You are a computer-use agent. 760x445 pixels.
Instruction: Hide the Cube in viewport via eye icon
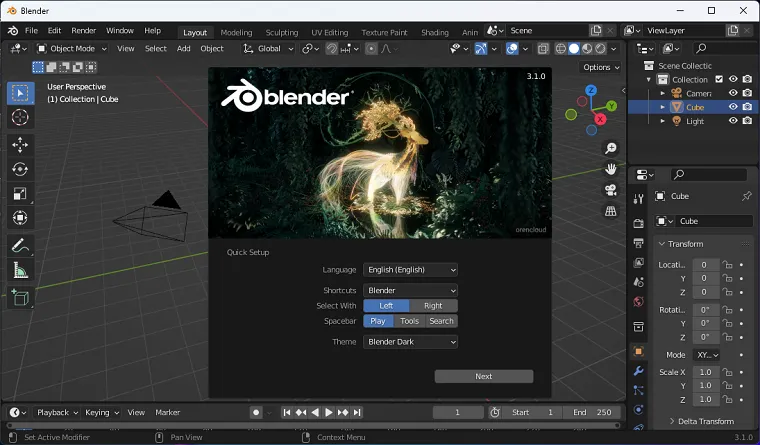[733, 107]
